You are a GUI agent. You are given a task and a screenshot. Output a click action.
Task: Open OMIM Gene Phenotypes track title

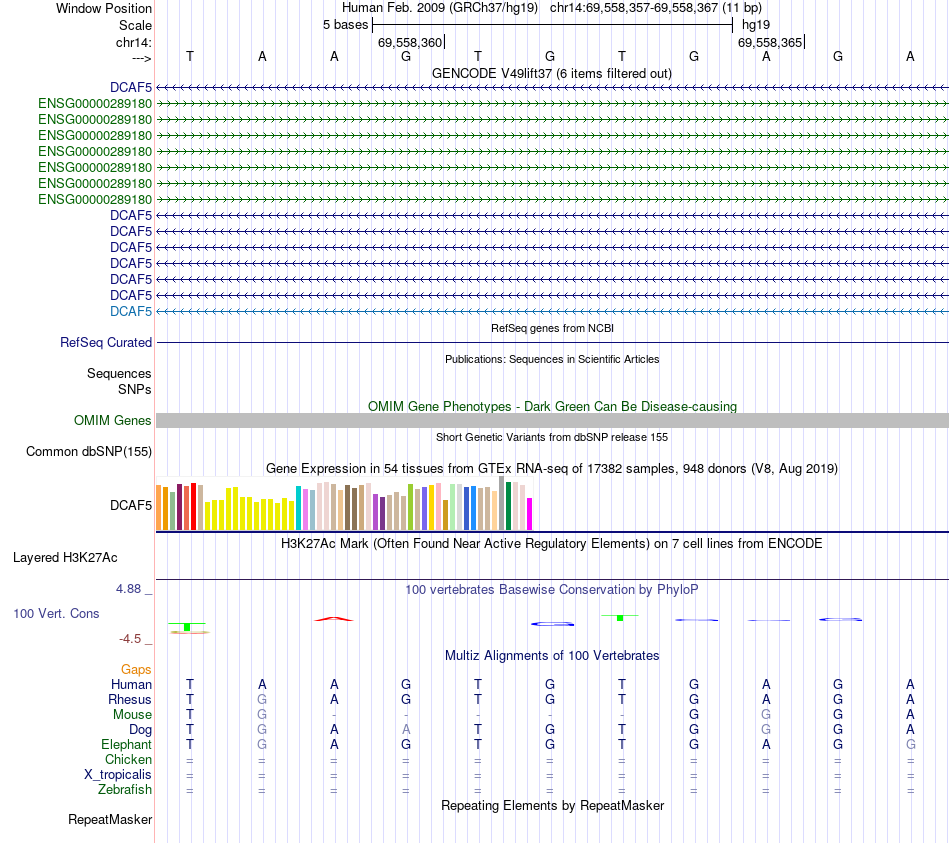(552, 407)
